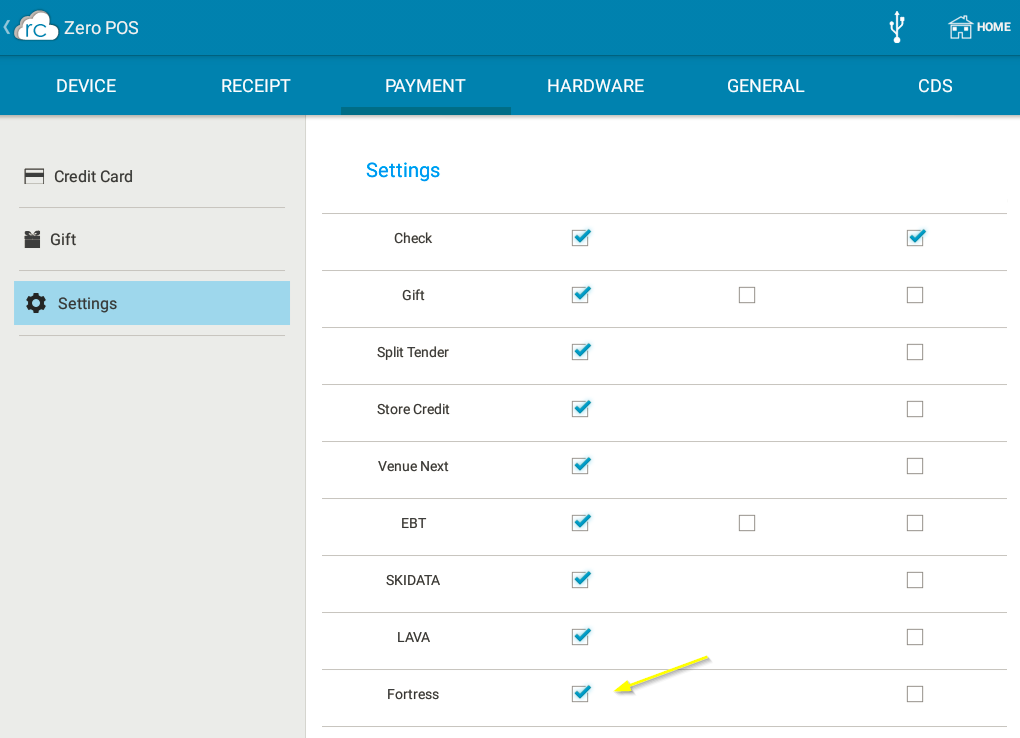The height and width of the screenshot is (738, 1020).
Task: Click the Zero POS cloud logo
Action: point(36,27)
